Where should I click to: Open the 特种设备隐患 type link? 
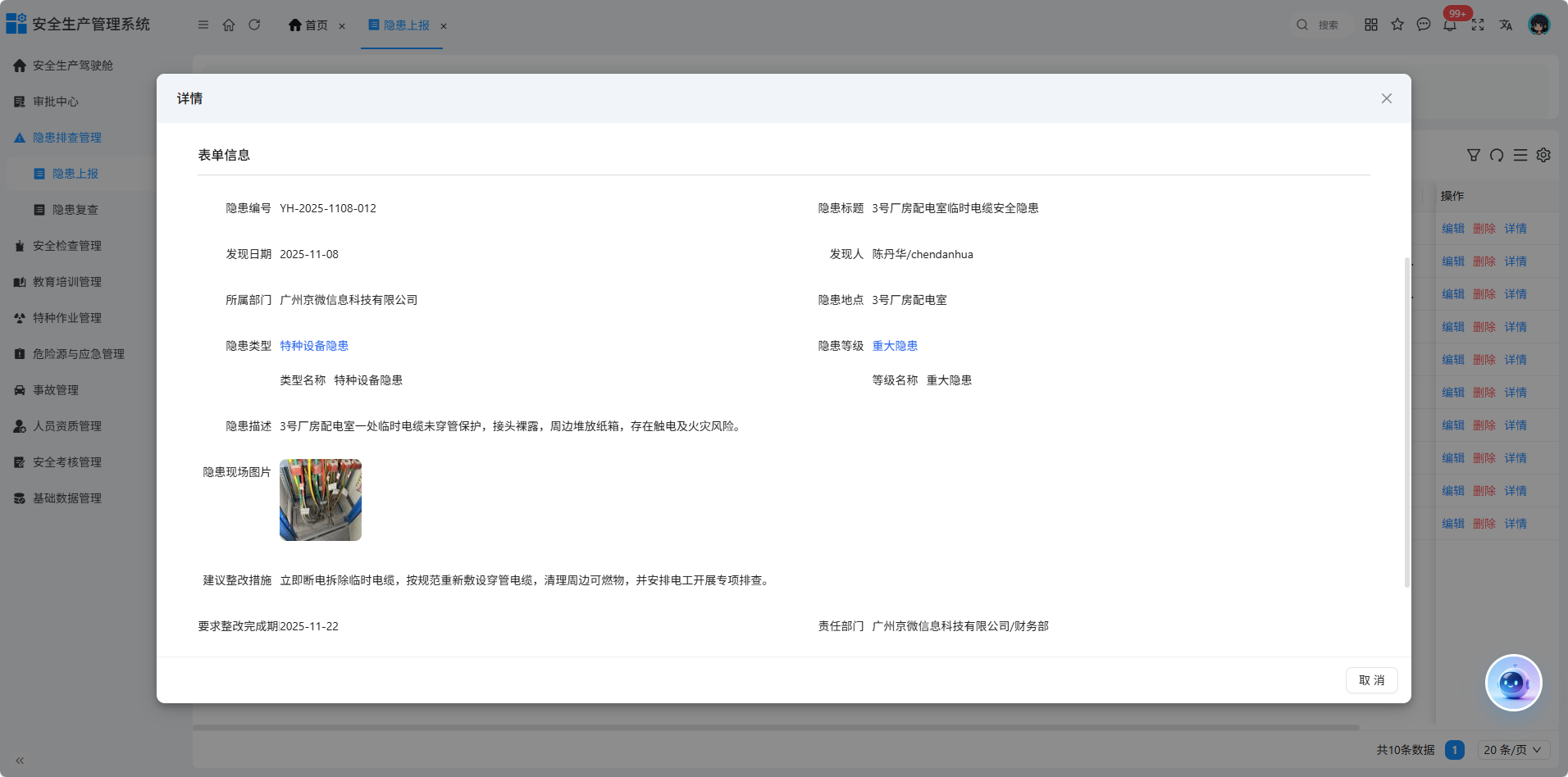pyautogui.click(x=314, y=346)
